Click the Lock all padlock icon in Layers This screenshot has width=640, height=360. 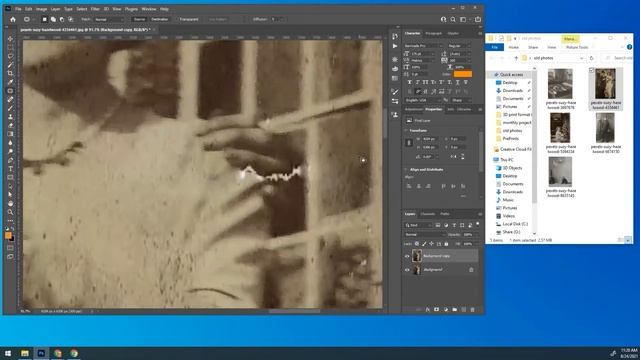[446, 244]
